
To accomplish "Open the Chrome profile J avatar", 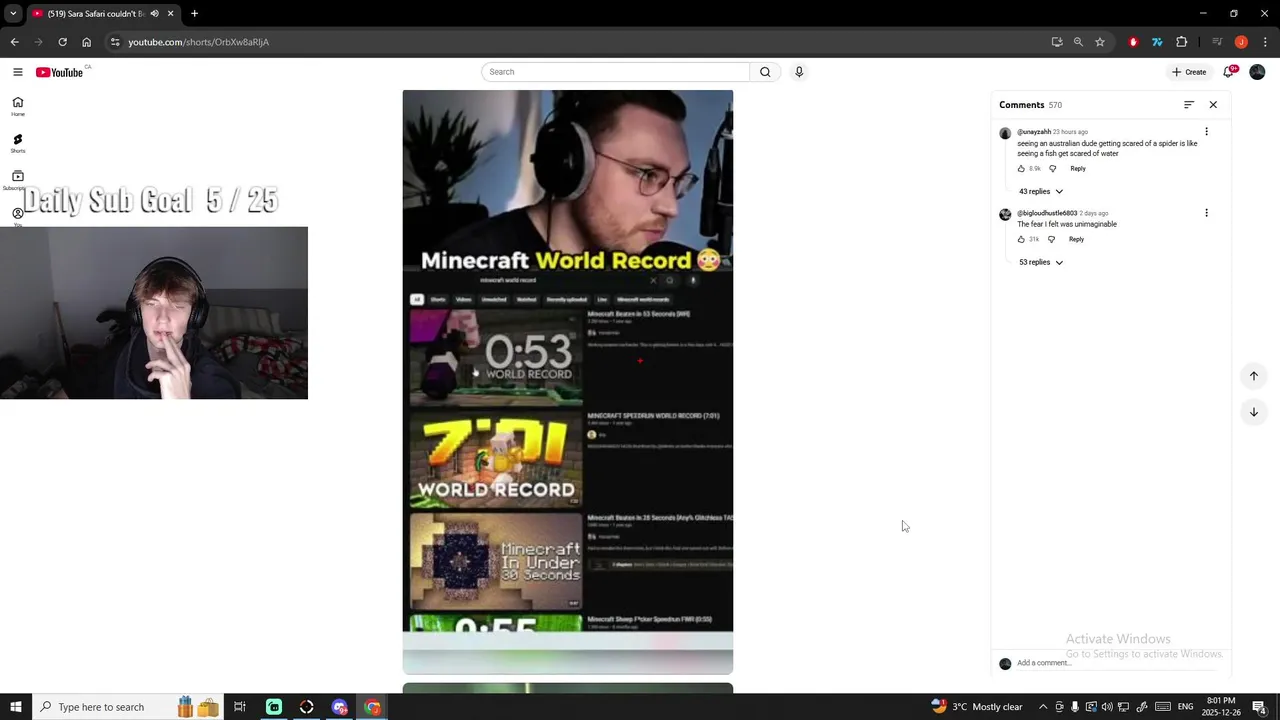I will coord(1241,42).
